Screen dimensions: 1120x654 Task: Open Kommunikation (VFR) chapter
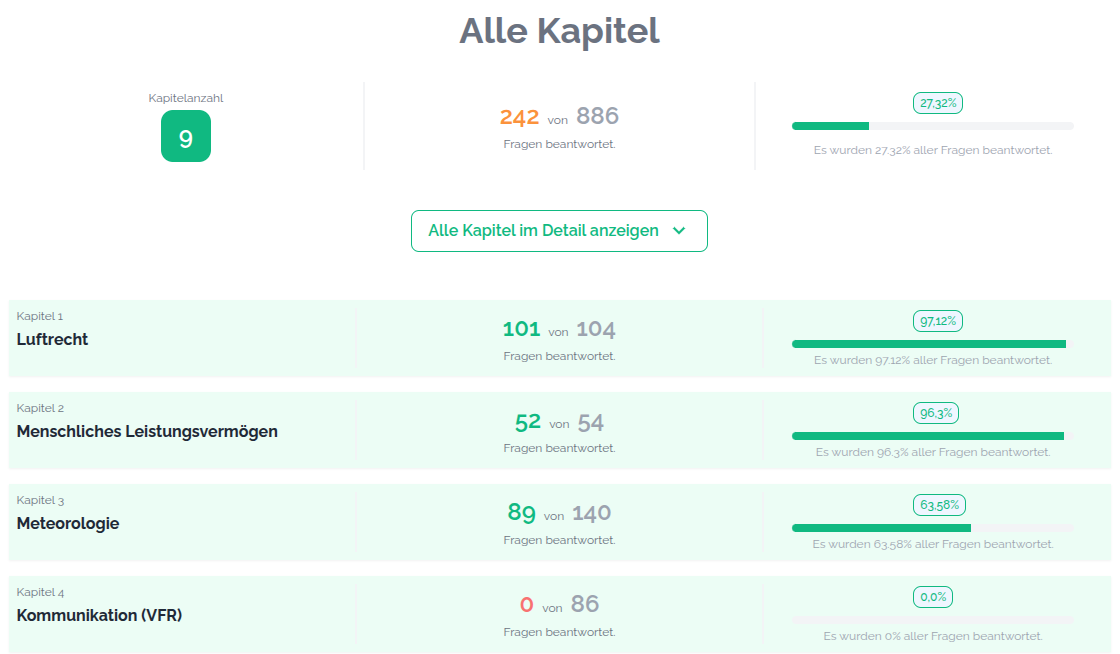point(99,615)
